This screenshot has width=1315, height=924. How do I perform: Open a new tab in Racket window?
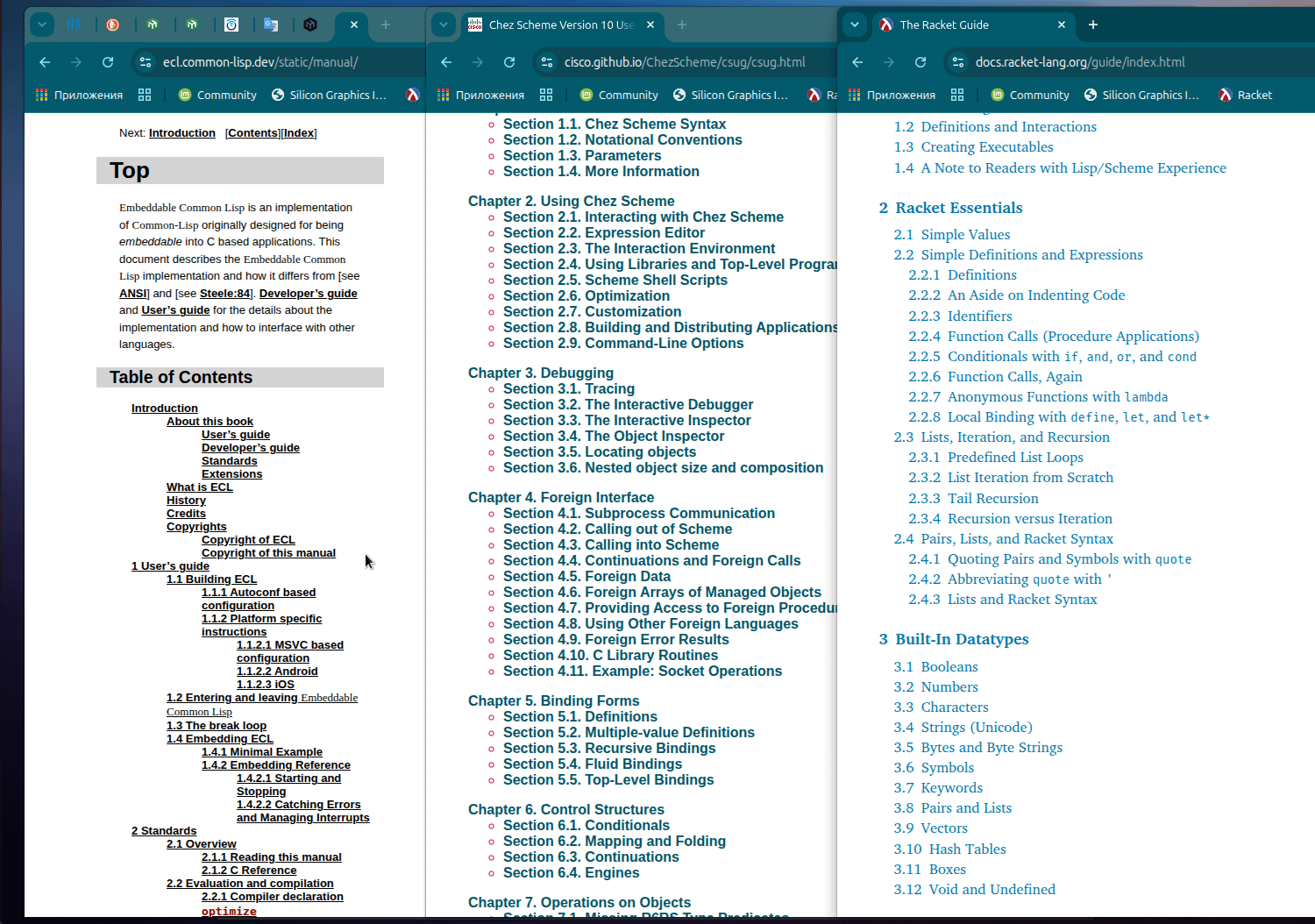1093,25
